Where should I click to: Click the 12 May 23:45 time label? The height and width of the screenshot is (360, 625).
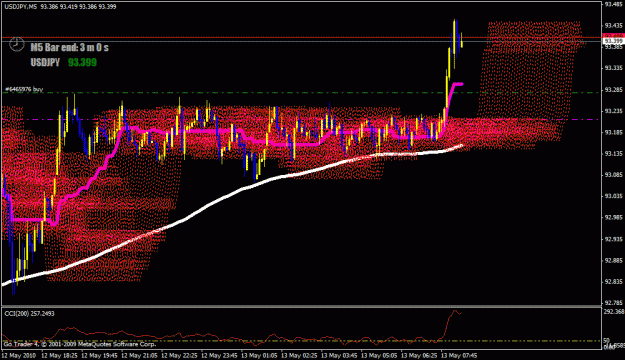[x=219, y=355]
